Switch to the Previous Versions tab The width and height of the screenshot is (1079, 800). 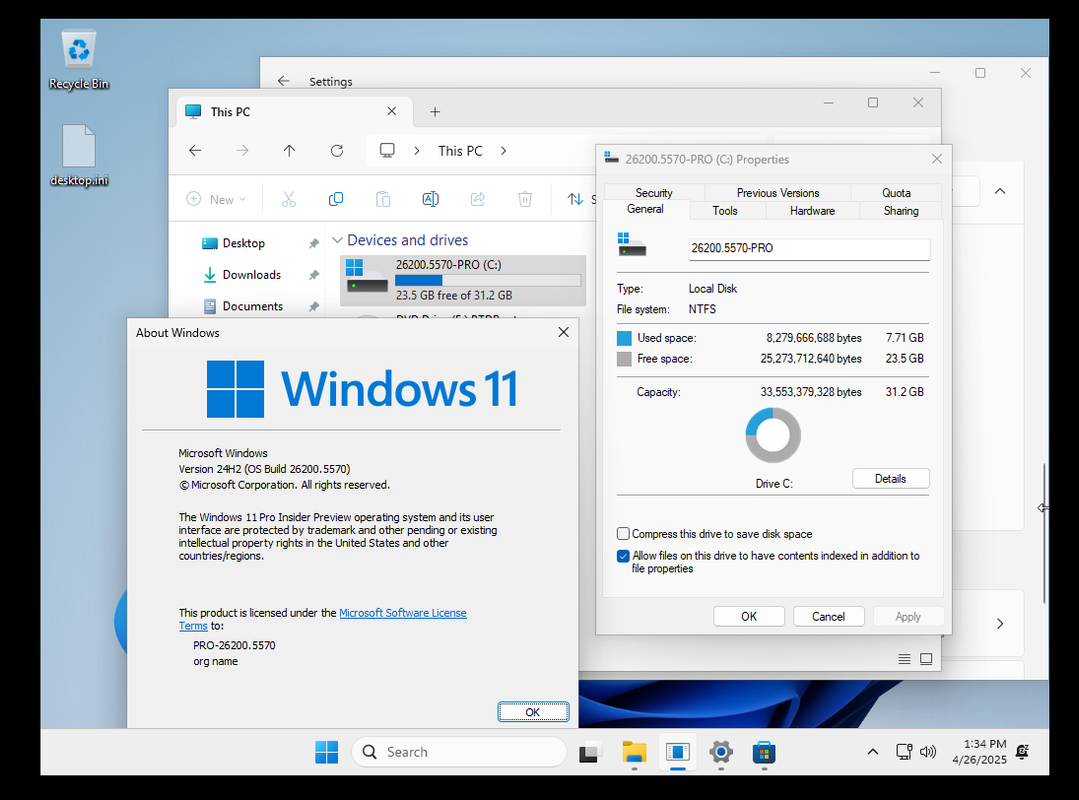(x=778, y=193)
